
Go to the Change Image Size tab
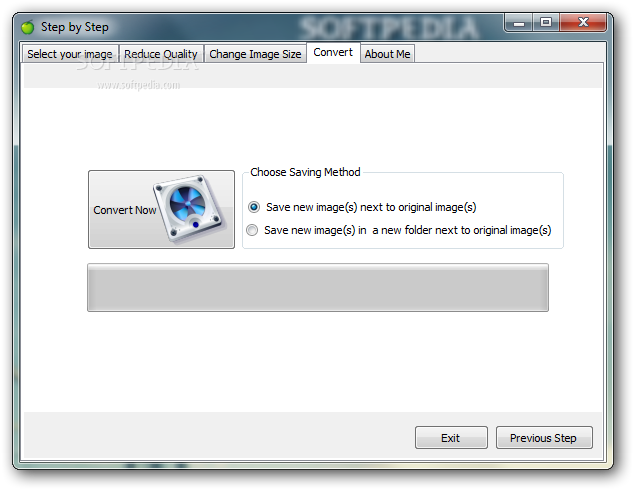pos(255,54)
